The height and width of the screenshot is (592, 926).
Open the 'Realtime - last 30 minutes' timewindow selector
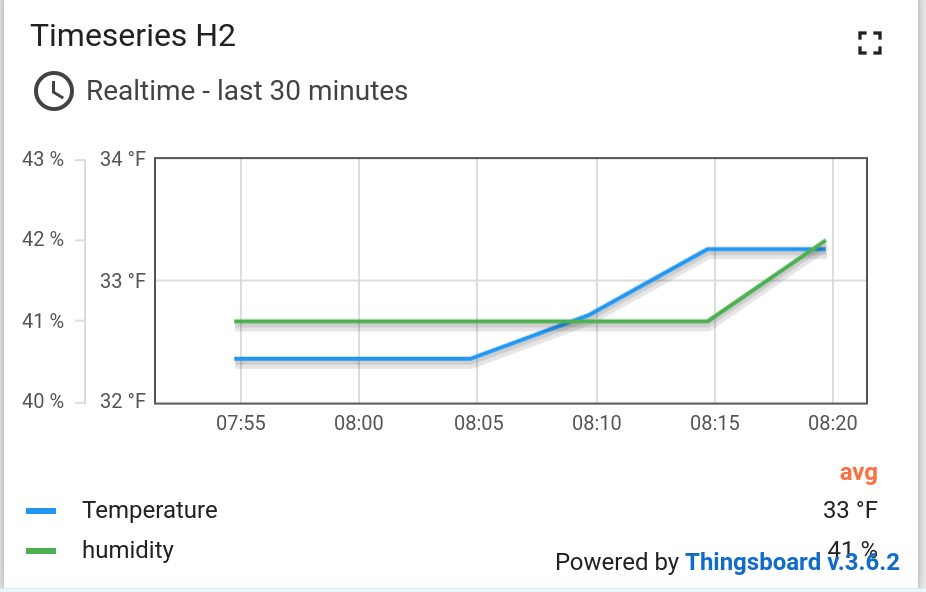pyautogui.click(x=247, y=91)
